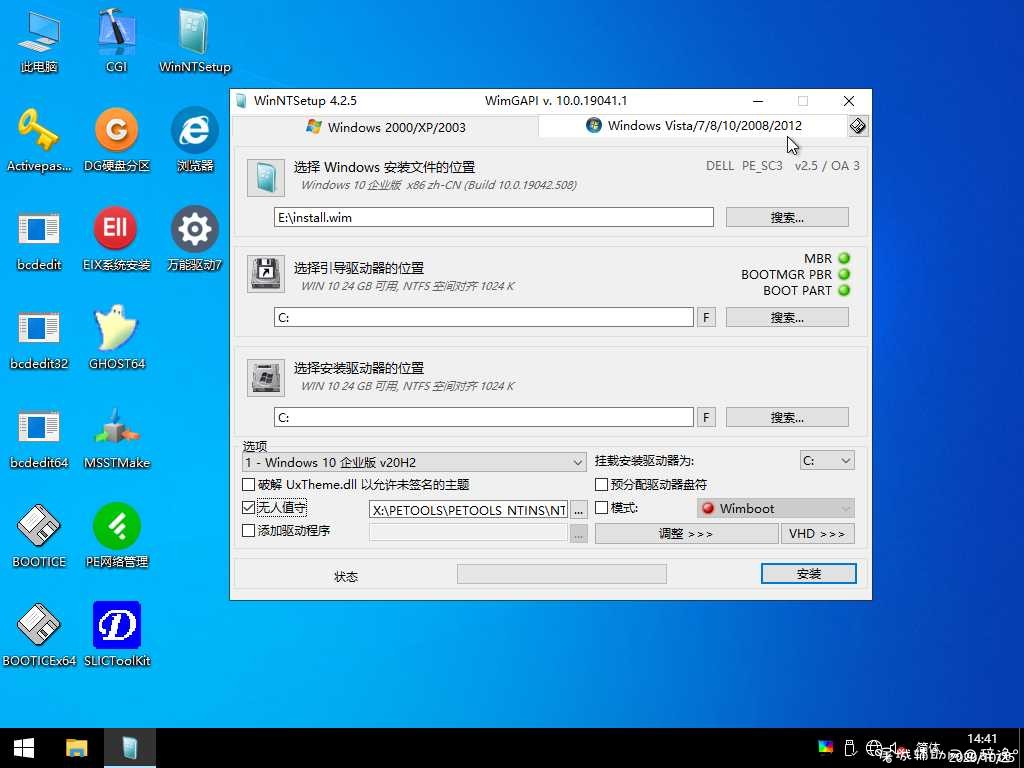Click the MBR green status light

[844, 258]
